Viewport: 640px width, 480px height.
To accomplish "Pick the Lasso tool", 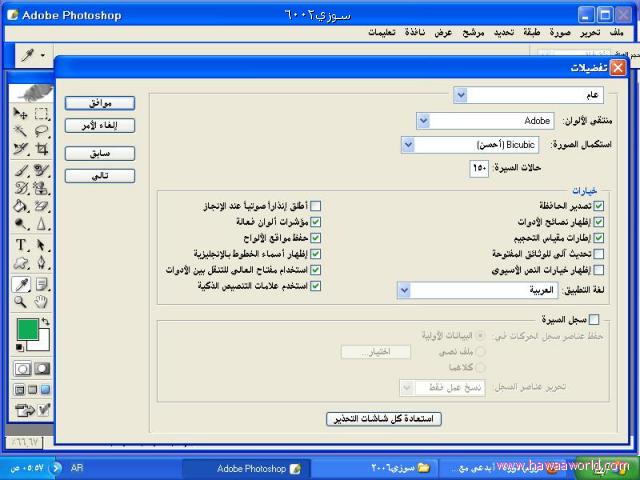I will (x=41, y=131).
